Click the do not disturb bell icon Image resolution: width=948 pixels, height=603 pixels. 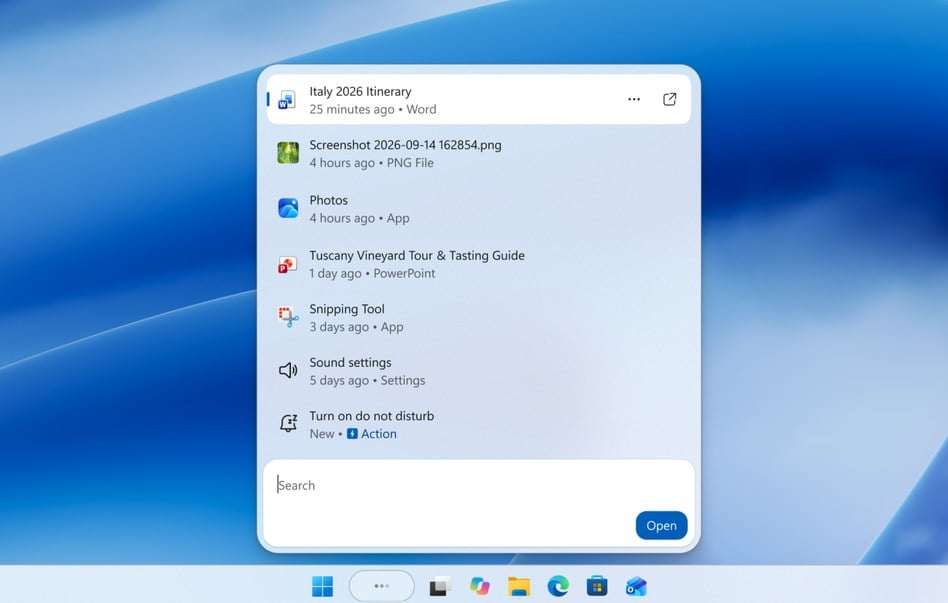click(288, 423)
